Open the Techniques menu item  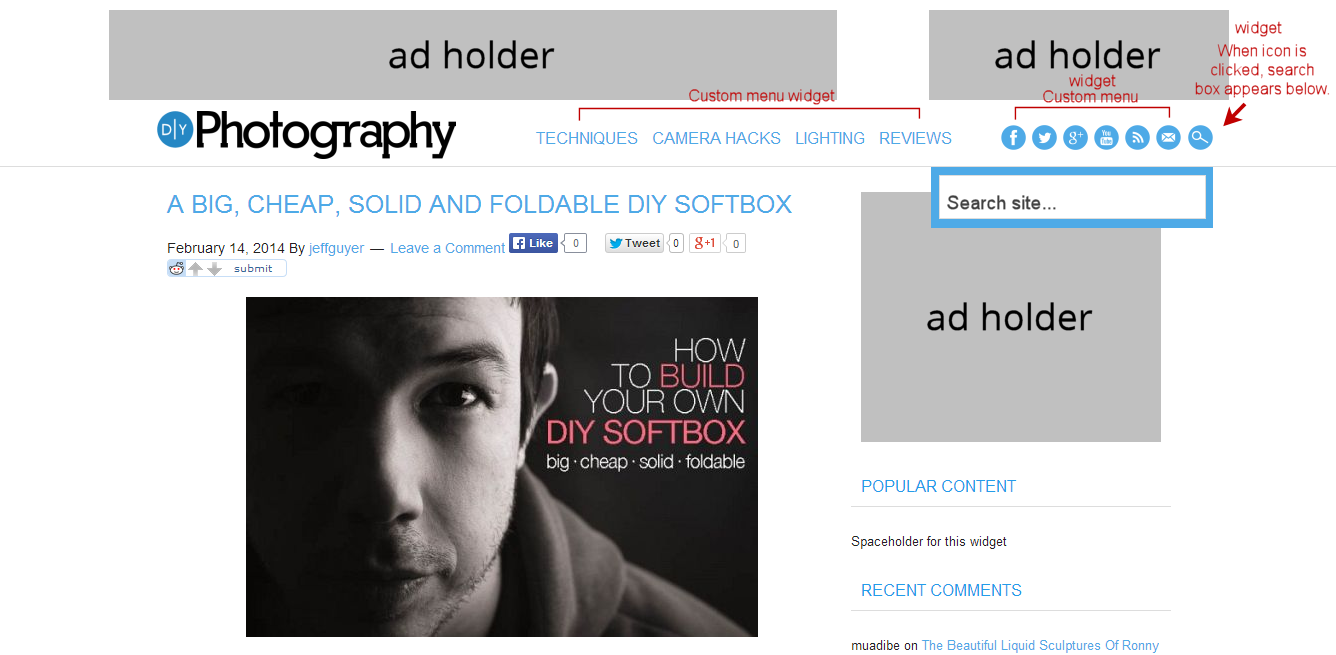(587, 138)
